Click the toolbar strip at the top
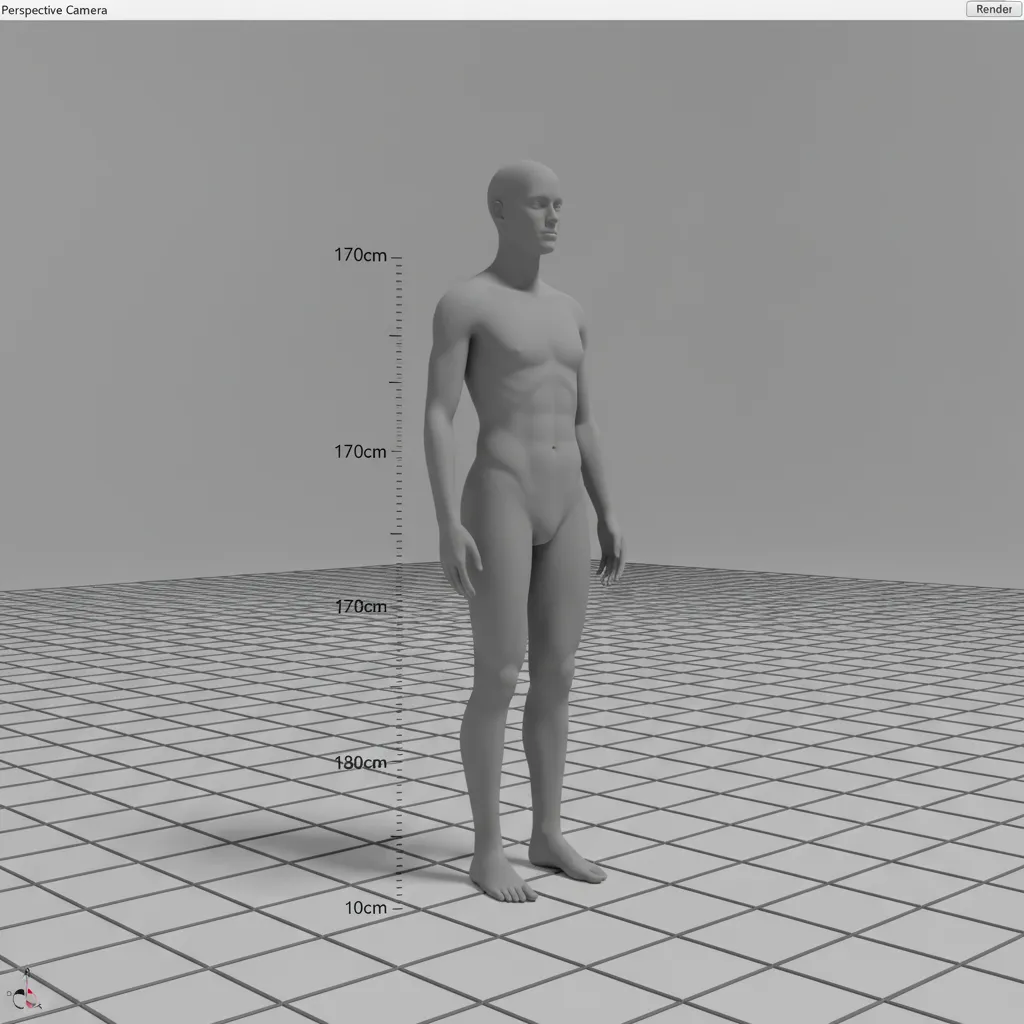This screenshot has width=1024, height=1024. click(x=500, y=10)
